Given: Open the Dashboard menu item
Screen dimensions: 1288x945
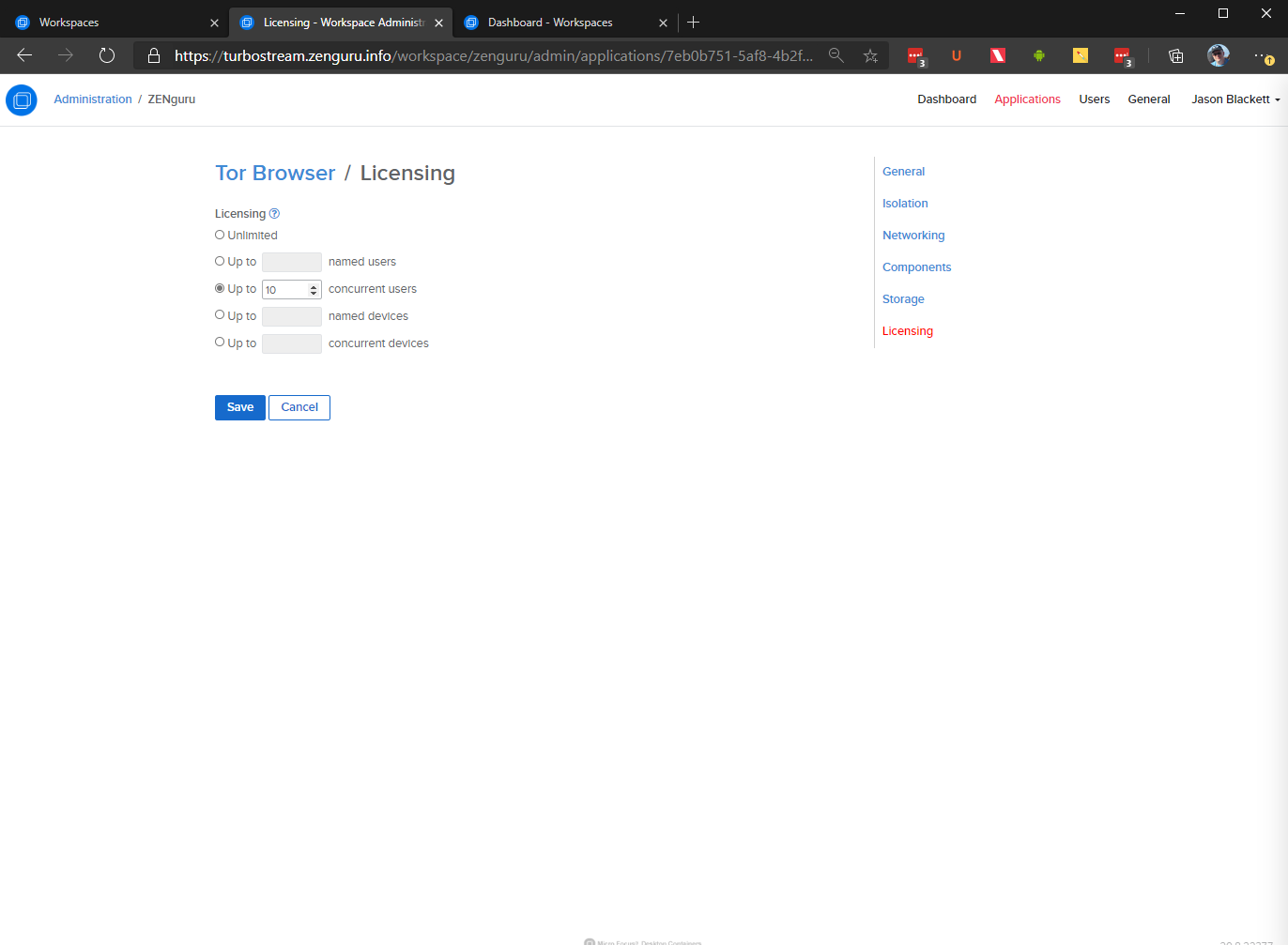Looking at the screenshot, I should pos(946,99).
